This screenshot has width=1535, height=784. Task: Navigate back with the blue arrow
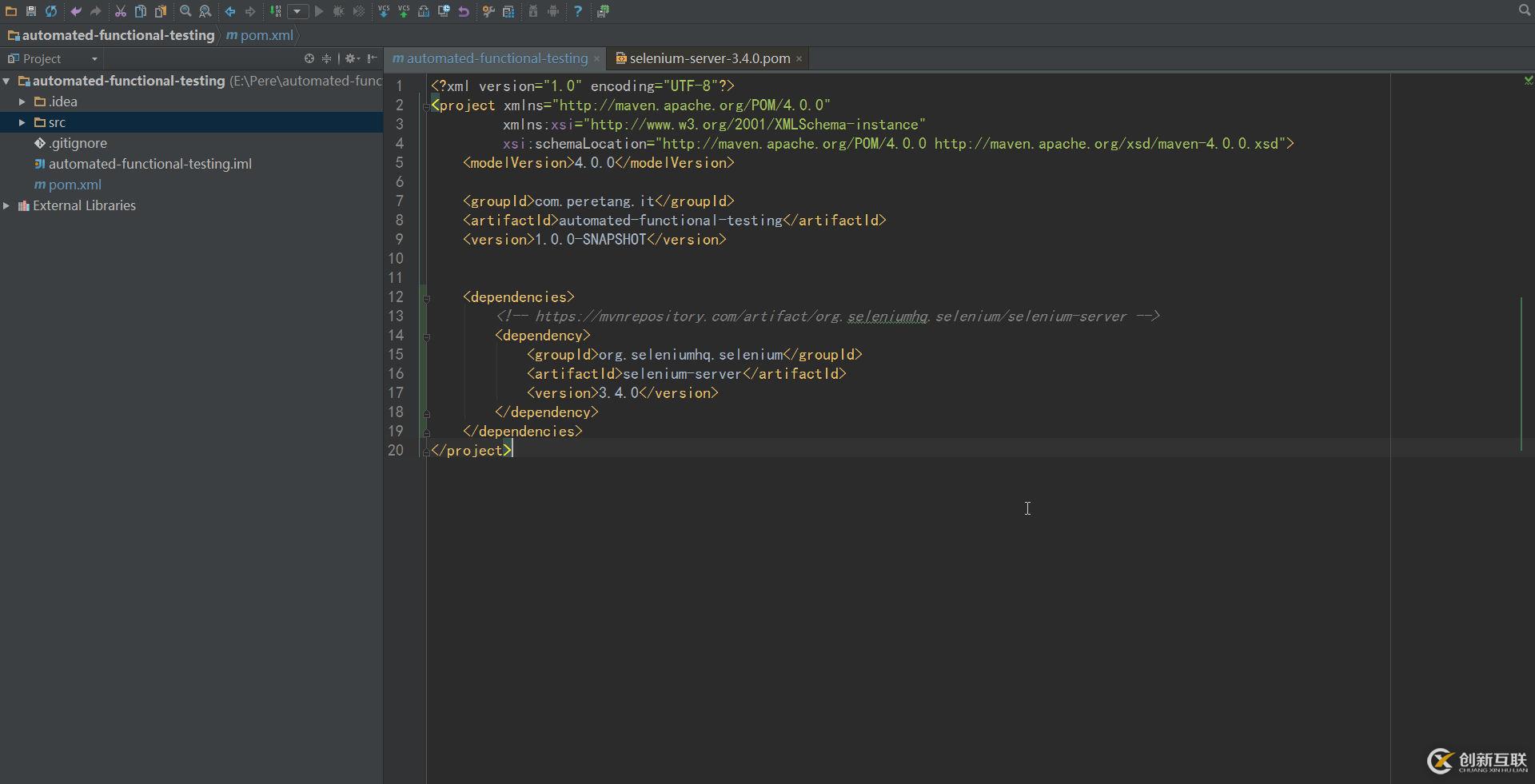[x=230, y=11]
